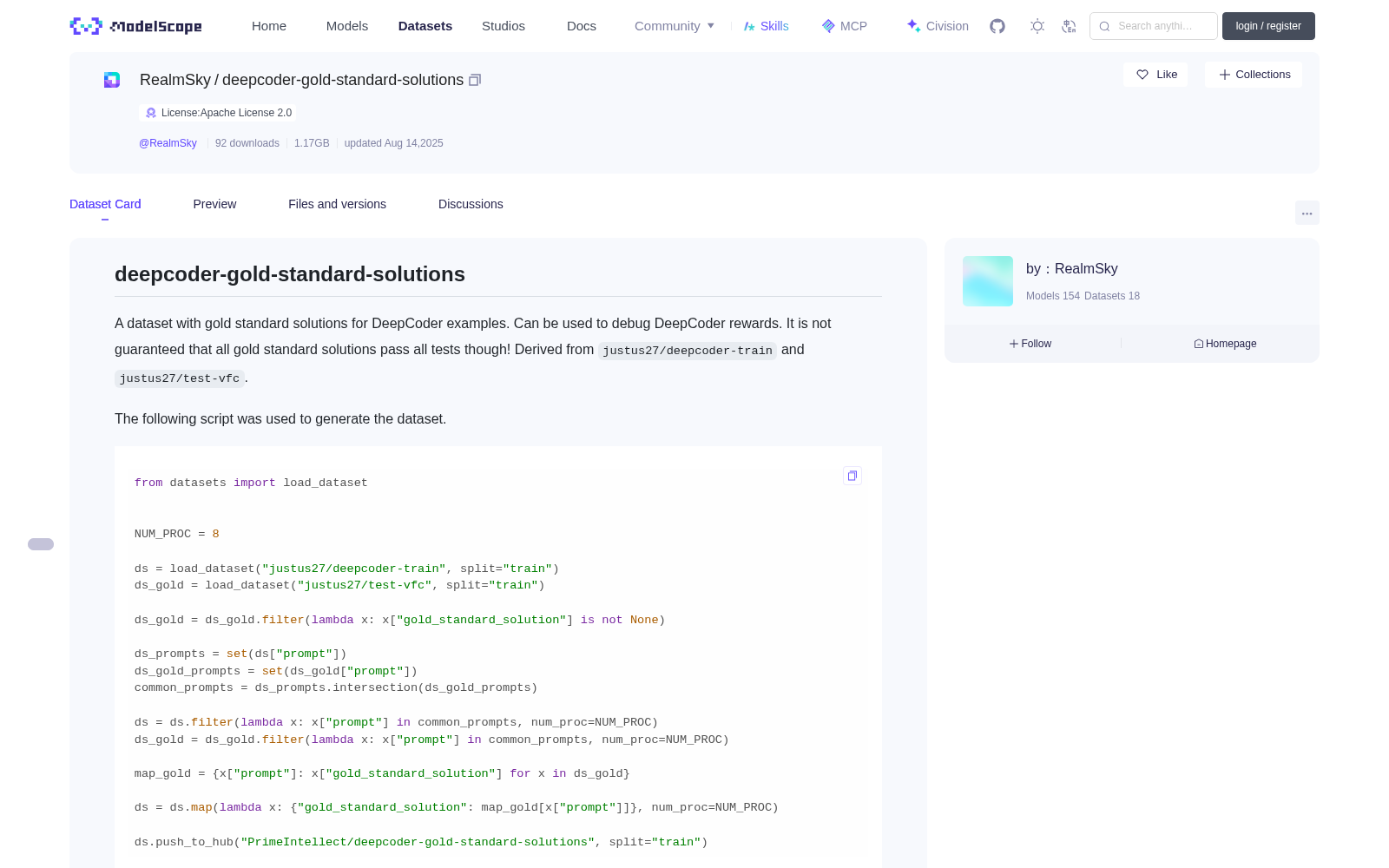Add dataset to Collections

coord(1254,75)
